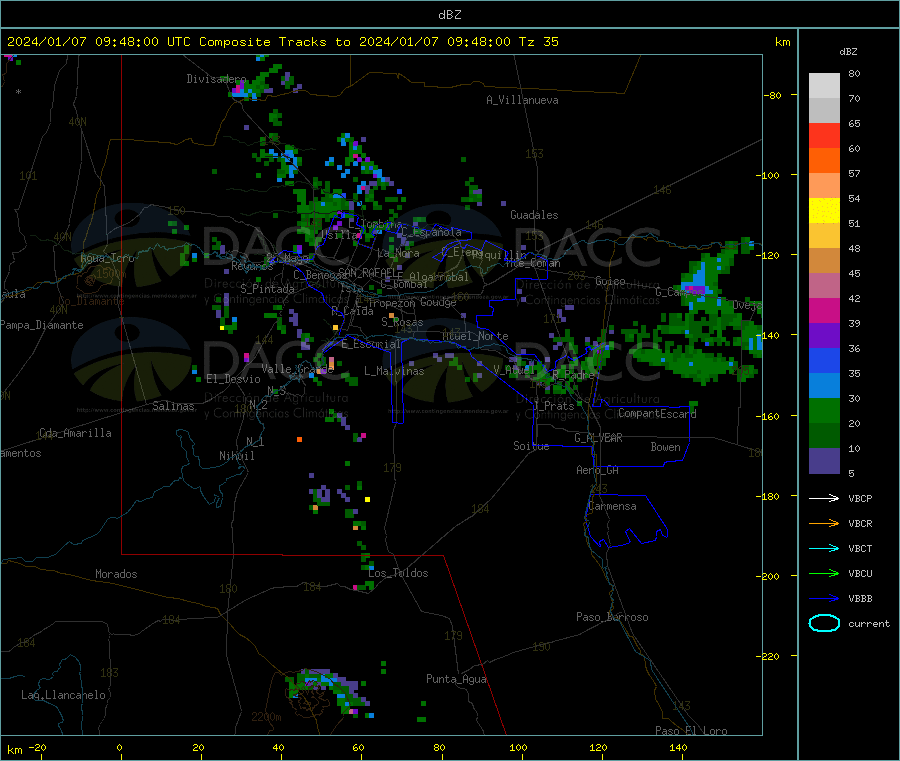Viewport: 900px width, 761px height.
Task: Click the 'Nihuil' map label
Action: point(237,456)
